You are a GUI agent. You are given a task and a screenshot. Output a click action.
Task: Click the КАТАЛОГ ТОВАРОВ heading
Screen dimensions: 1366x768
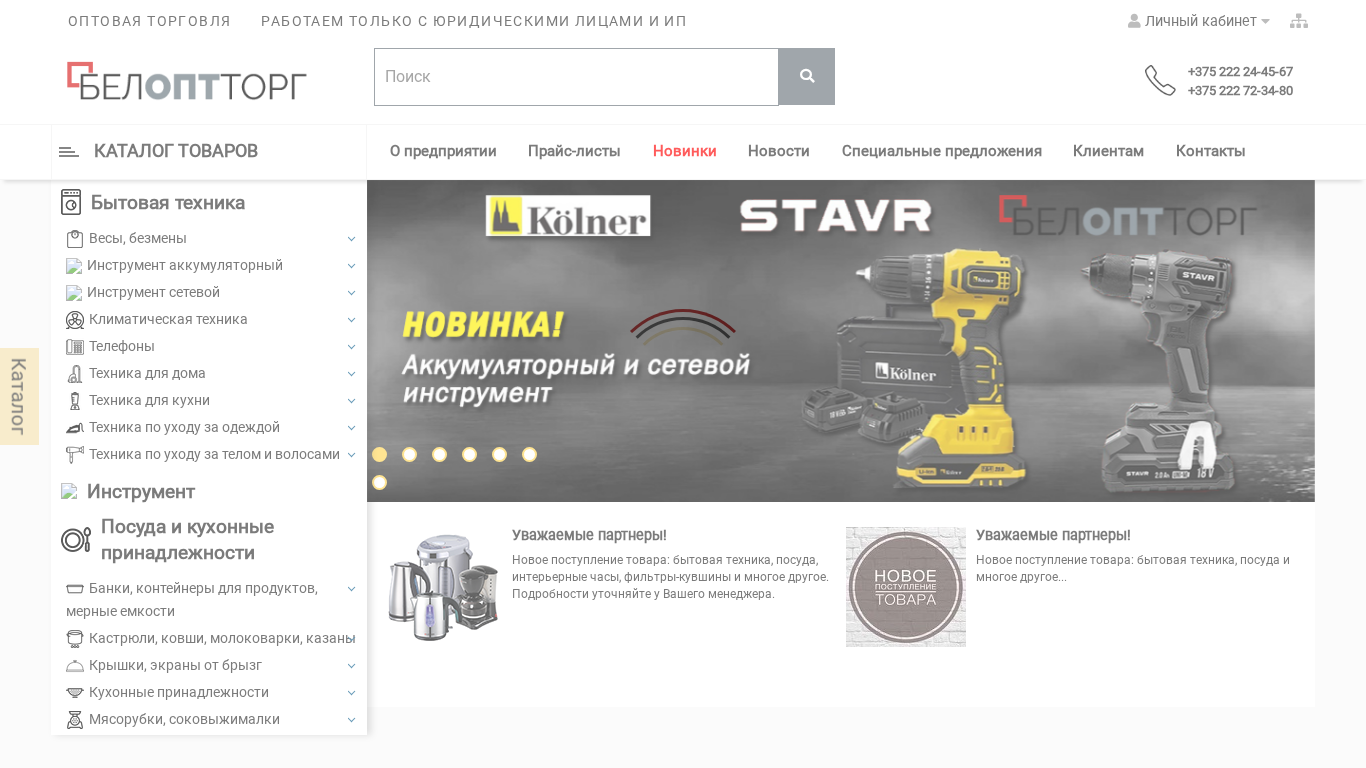pos(176,151)
